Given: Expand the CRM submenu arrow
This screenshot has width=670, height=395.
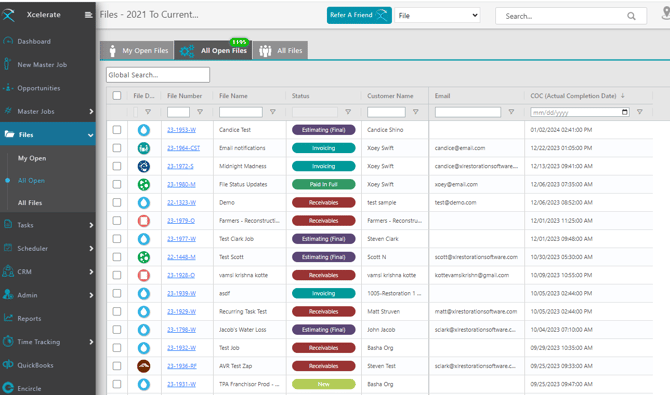Looking at the screenshot, I should 91,272.
